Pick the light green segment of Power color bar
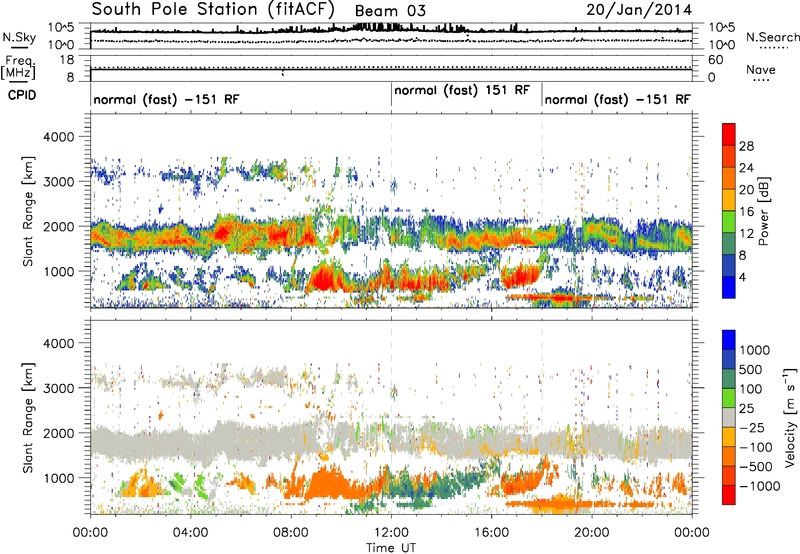 (729, 222)
